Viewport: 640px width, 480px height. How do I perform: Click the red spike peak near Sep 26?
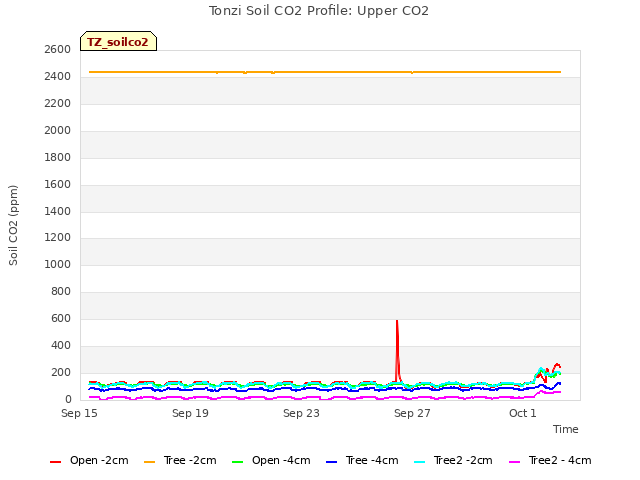click(397, 322)
